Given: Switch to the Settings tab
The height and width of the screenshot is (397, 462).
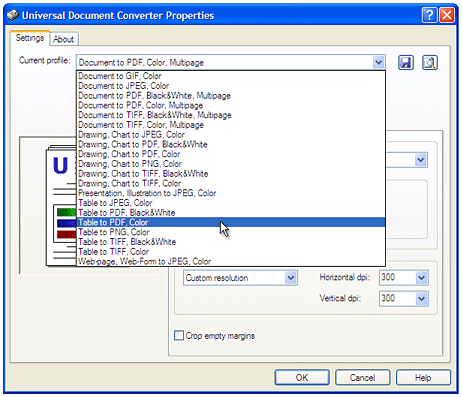Looking at the screenshot, I should tap(30, 38).
